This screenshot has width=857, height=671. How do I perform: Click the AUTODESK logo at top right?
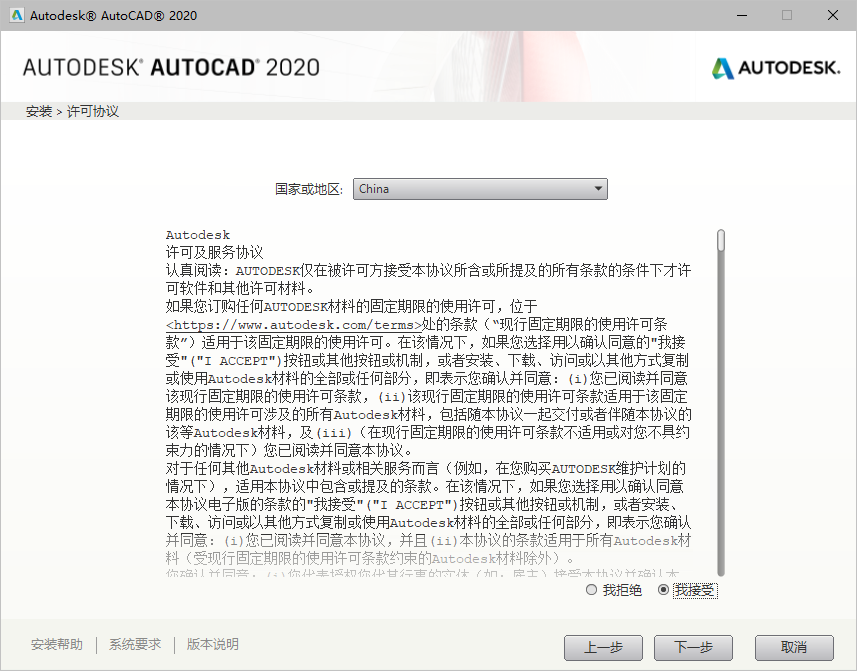(x=778, y=70)
